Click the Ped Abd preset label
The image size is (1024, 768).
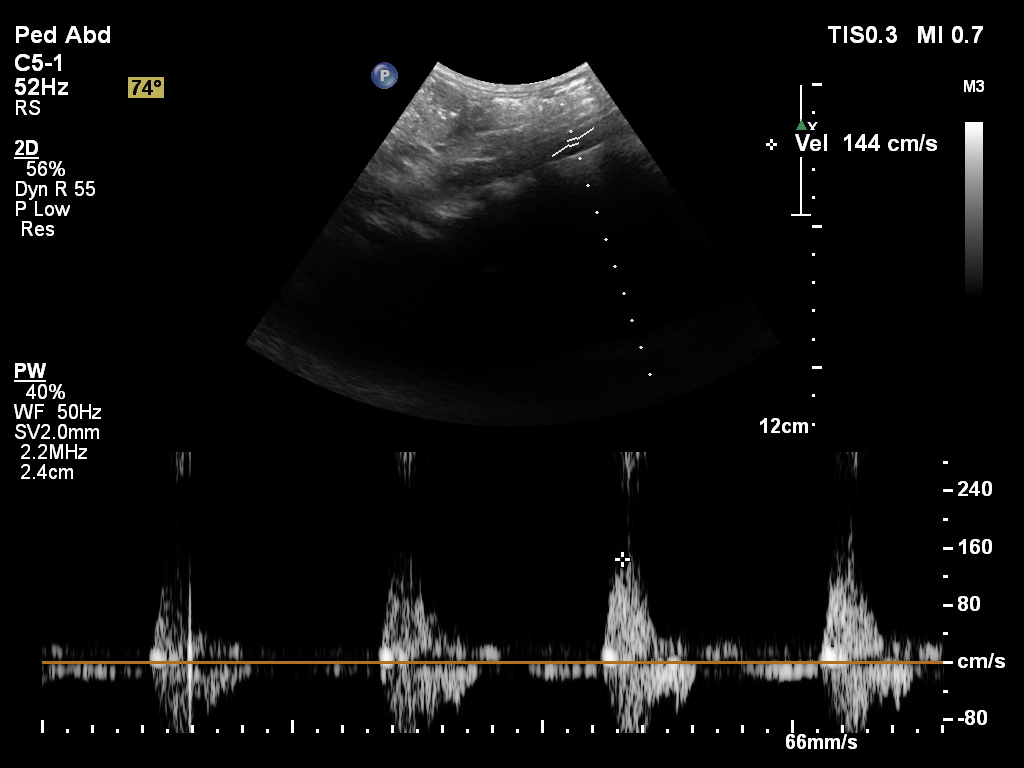click(x=62, y=36)
